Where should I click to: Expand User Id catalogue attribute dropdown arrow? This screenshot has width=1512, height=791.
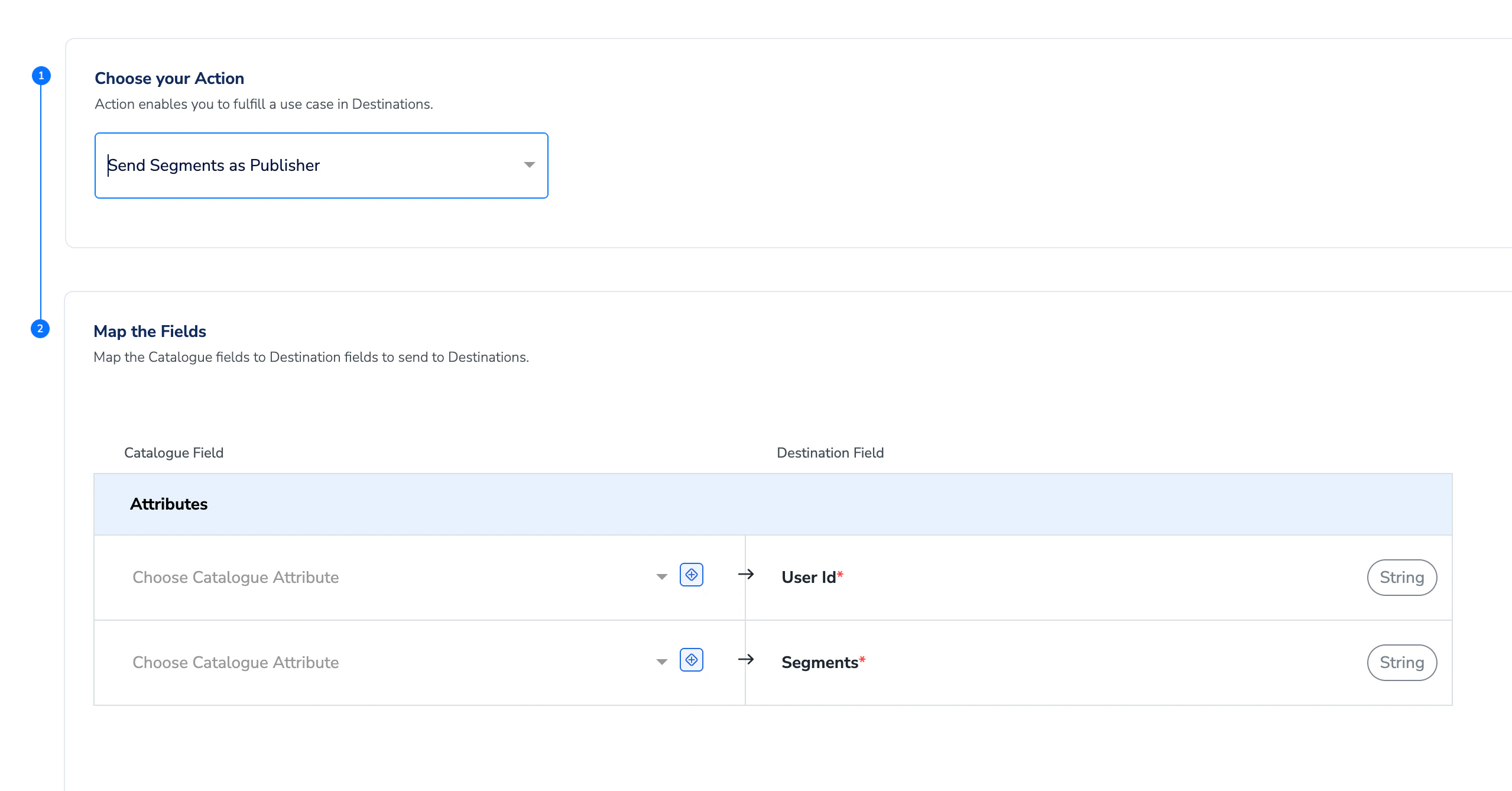point(661,577)
